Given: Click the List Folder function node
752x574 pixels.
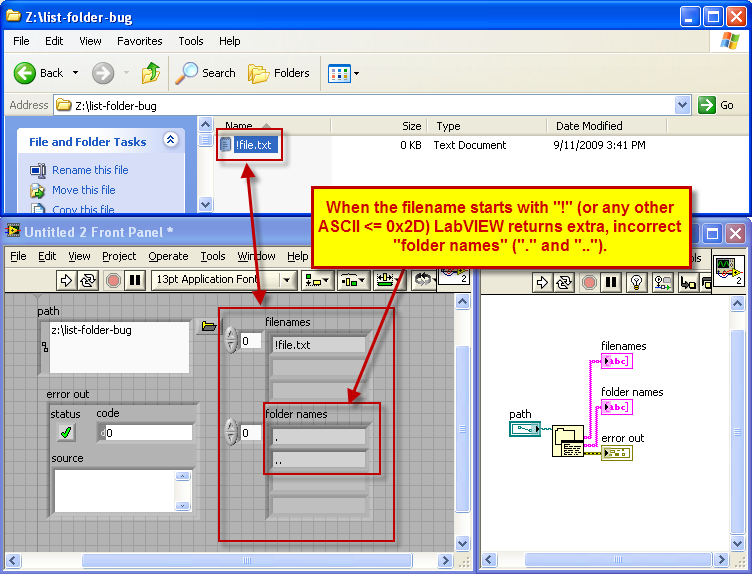Looking at the screenshot, I should pyautogui.click(x=568, y=441).
